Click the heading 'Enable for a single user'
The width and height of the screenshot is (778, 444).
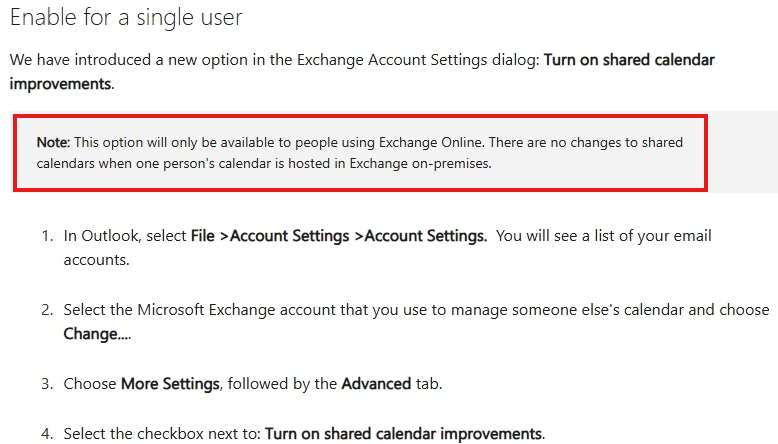click(x=126, y=17)
